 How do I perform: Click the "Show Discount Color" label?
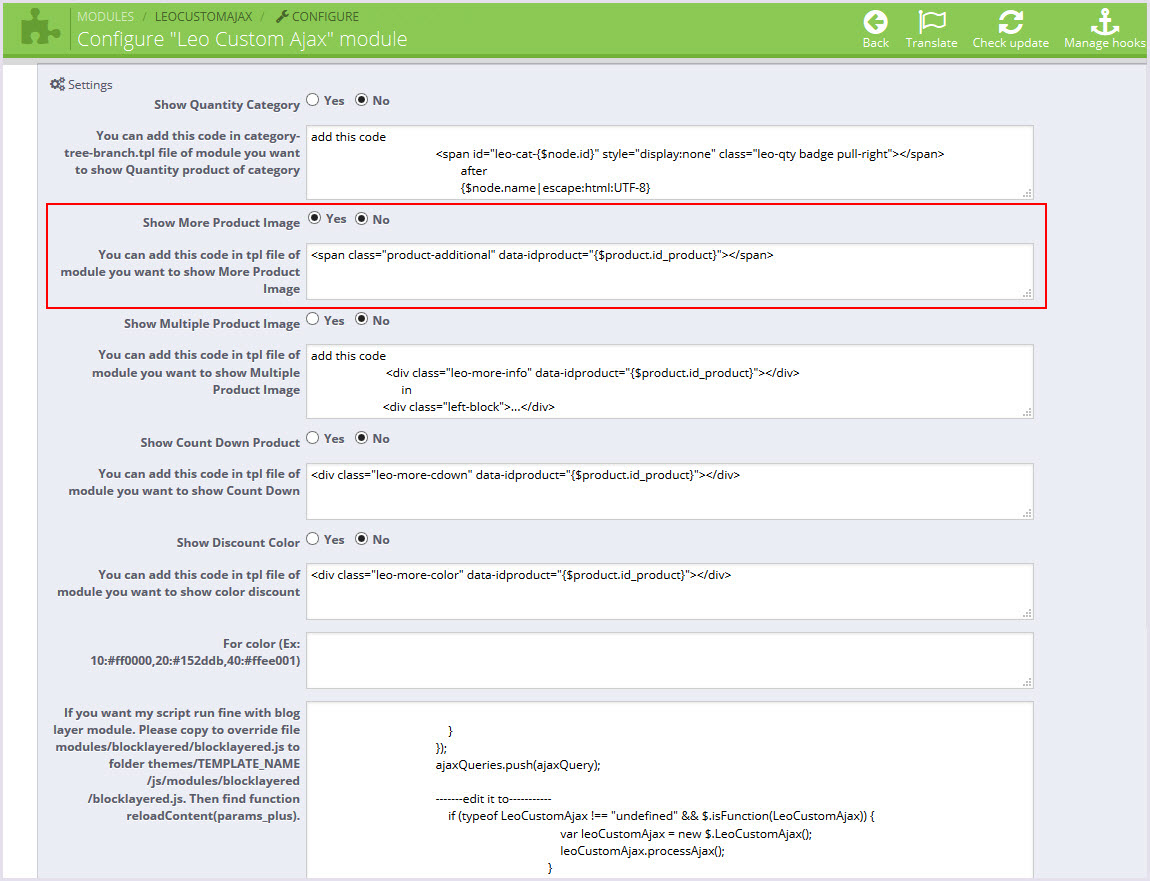coord(238,543)
